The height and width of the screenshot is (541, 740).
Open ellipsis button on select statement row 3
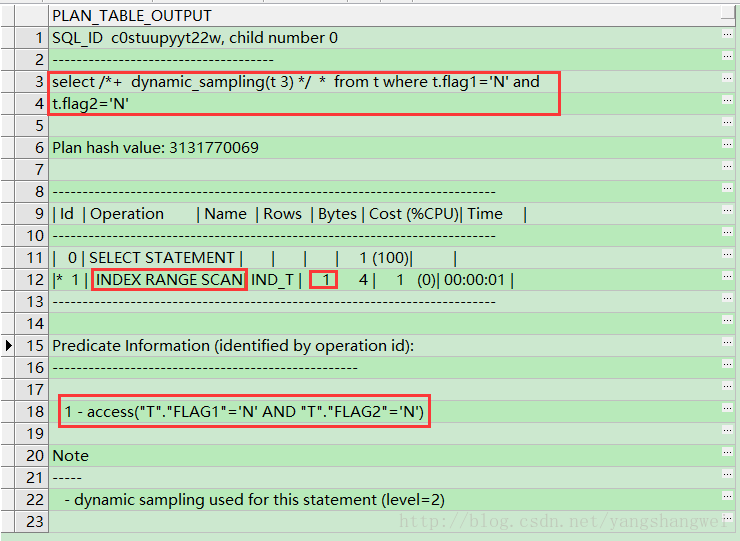(x=727, y=82)
